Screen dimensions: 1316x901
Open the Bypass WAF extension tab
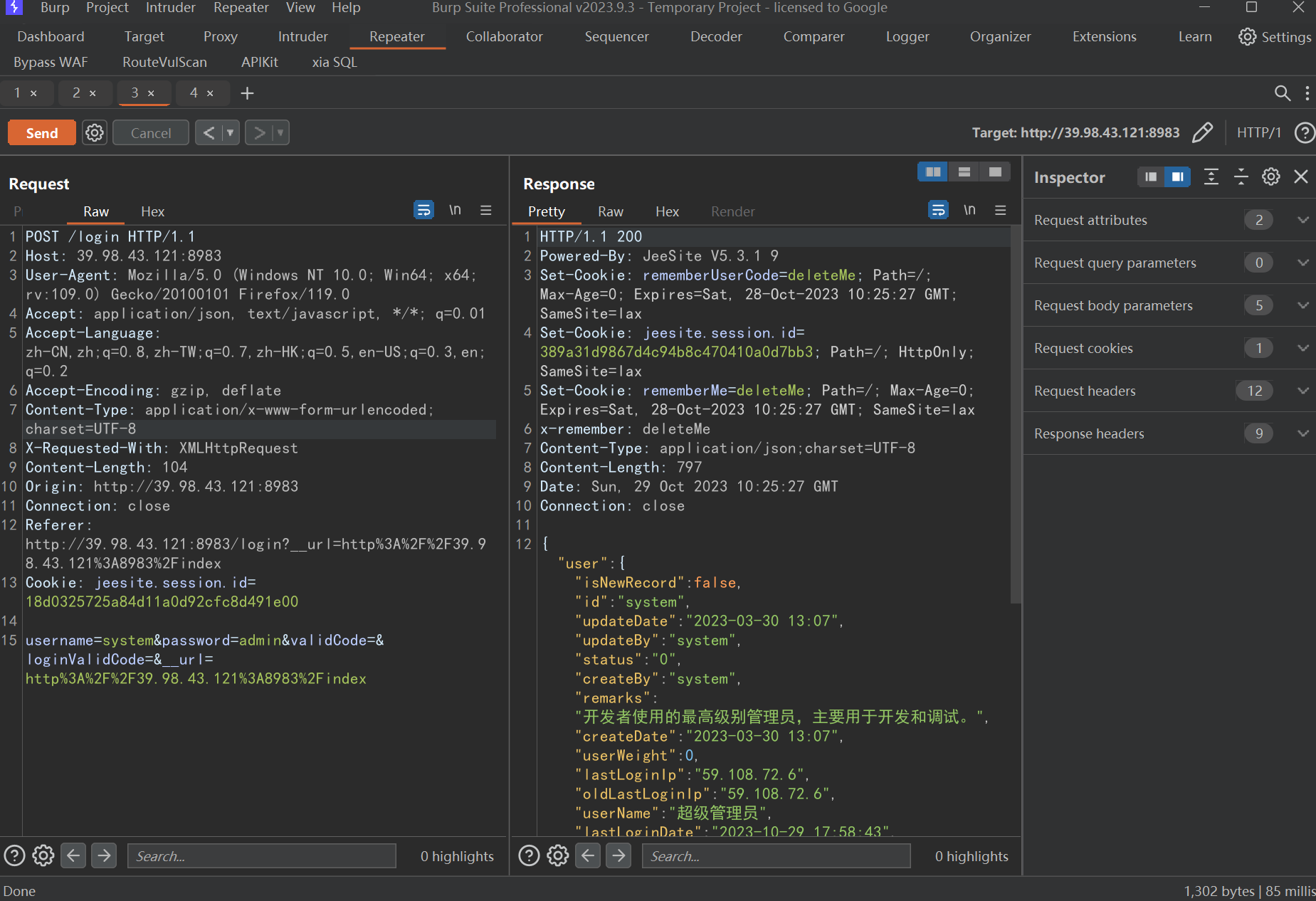click(51, 63)
